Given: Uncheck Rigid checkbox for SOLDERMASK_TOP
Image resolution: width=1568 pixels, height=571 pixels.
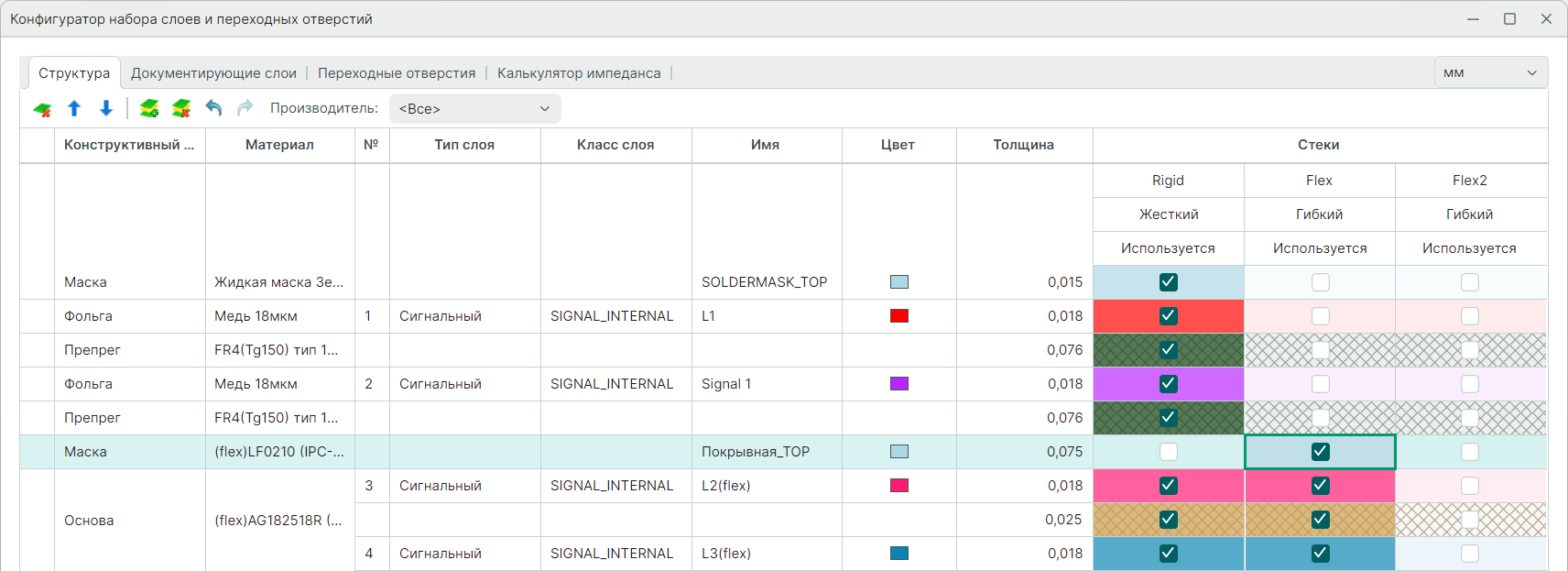Looking at the screenshot, I should pos(1168,282).
